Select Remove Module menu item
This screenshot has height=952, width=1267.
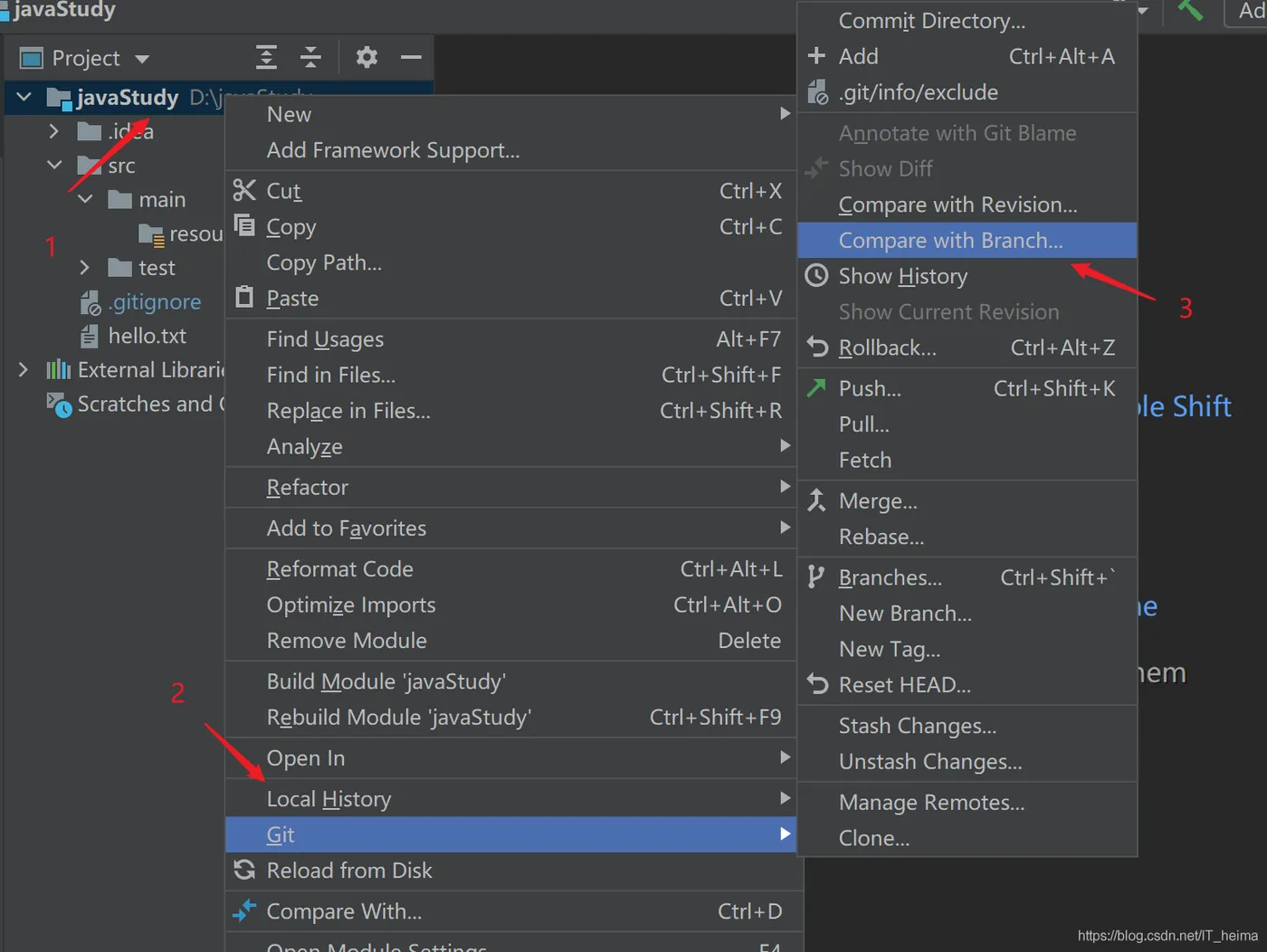coord(510,641)
